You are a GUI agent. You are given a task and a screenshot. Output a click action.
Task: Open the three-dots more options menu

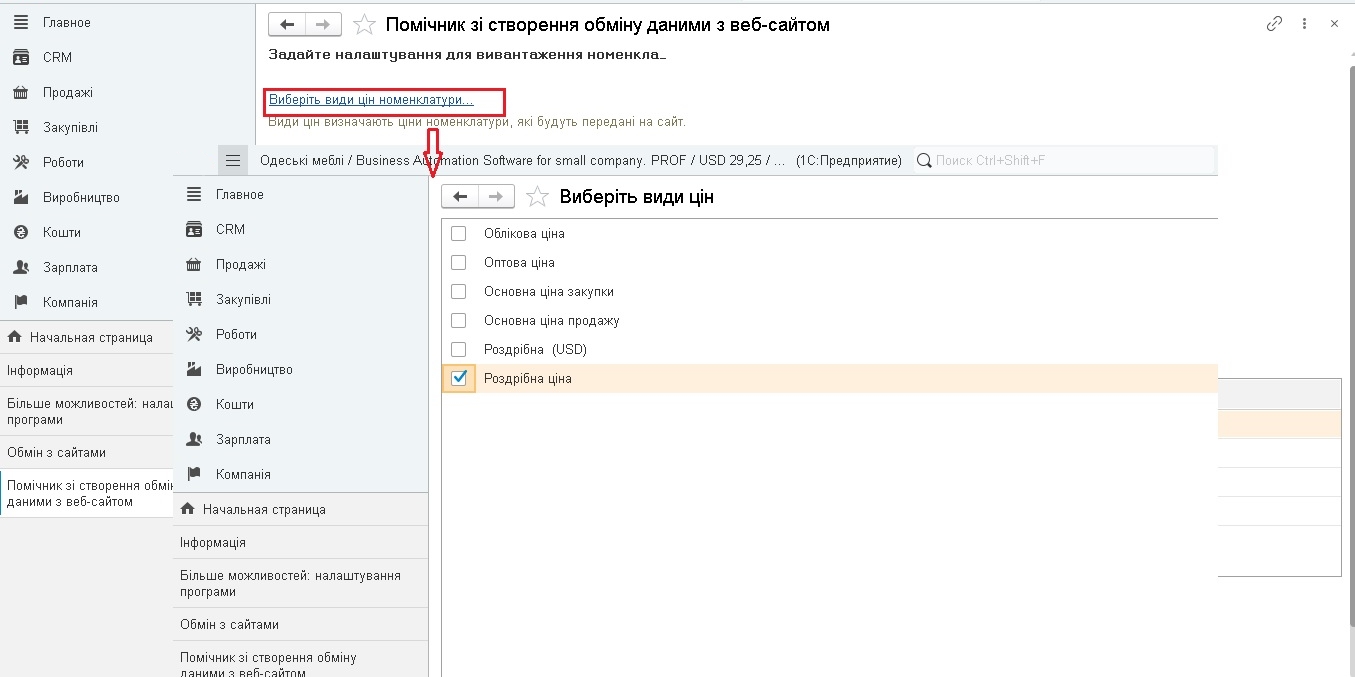click(1305, 24)
